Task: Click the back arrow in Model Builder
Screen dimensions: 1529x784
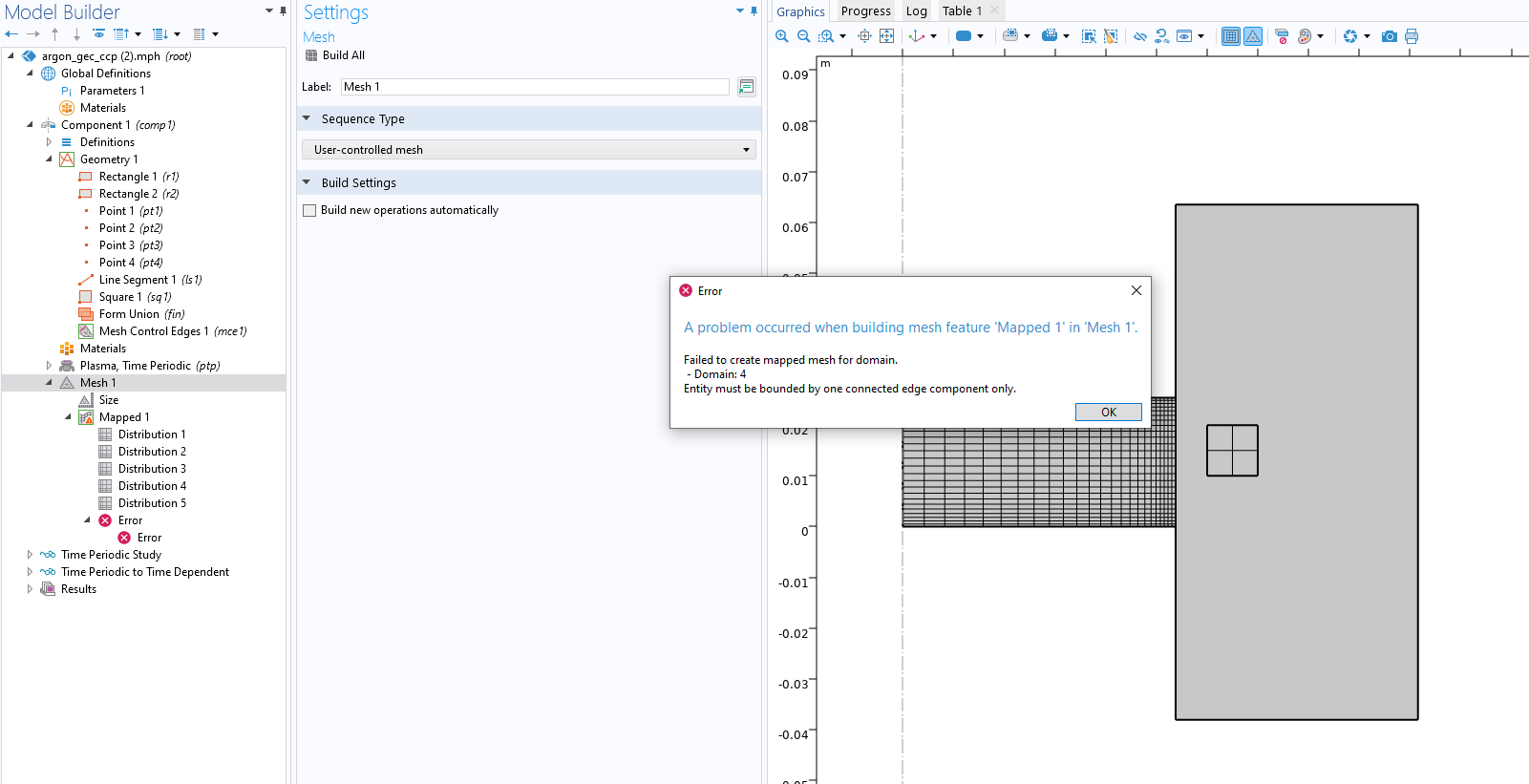Action: tap(11, 34)
